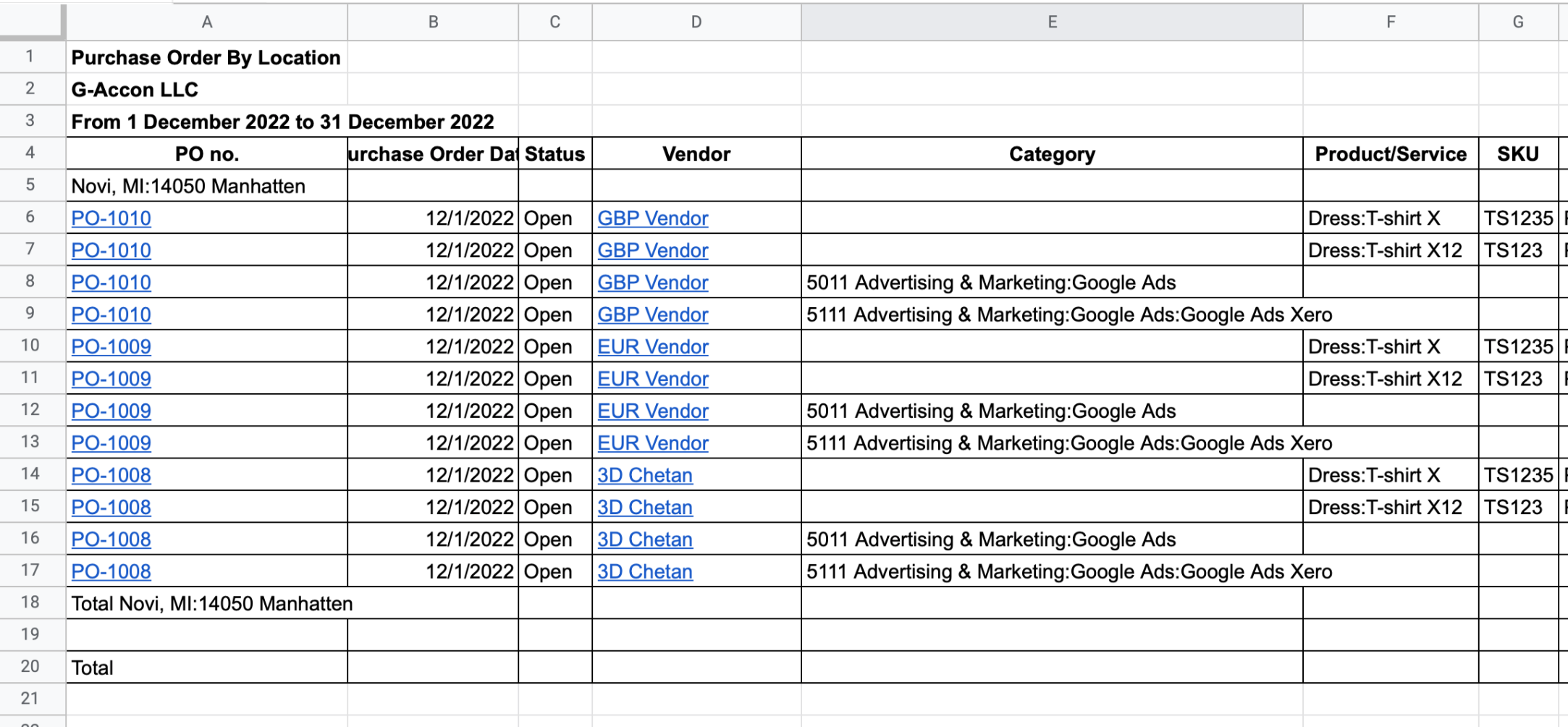Select the Category header cell
The width and height of the screenshot is (1568, 727).
[1051, 154]
